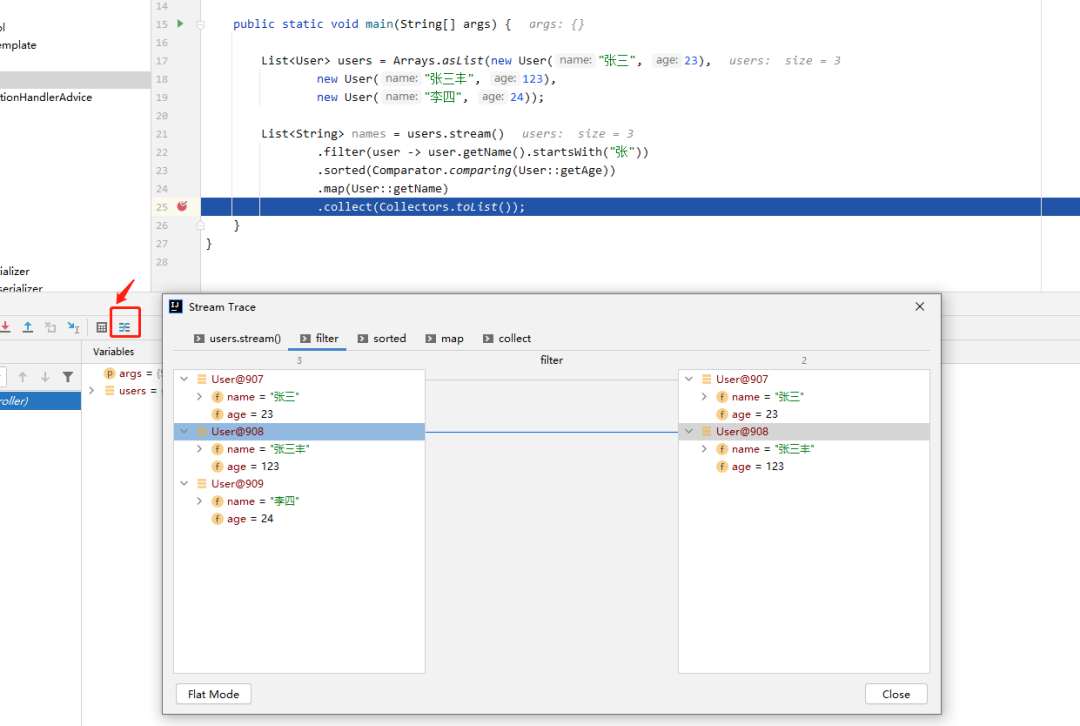Click the Trace Current Stream Chain icon

124,327
